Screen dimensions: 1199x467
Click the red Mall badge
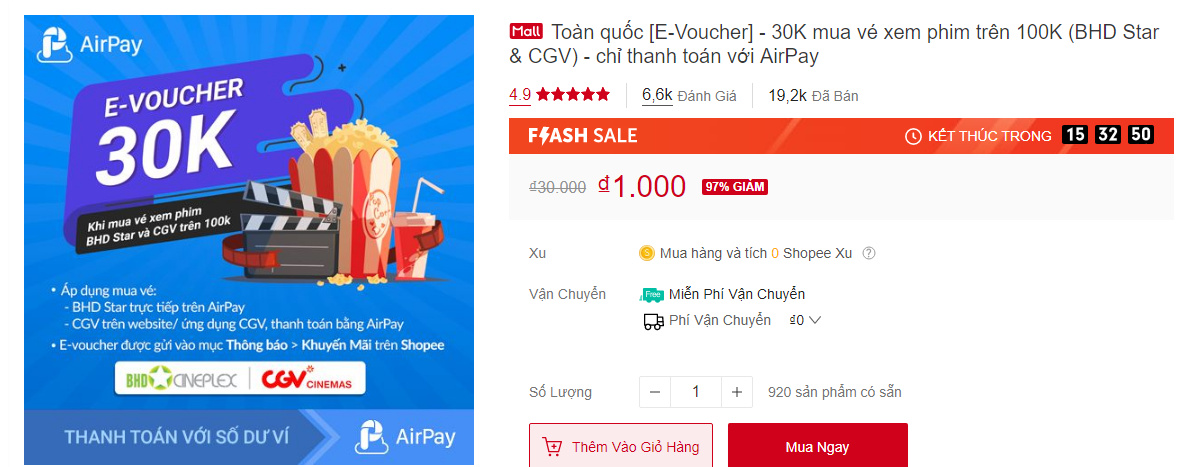tap(526, 31)
